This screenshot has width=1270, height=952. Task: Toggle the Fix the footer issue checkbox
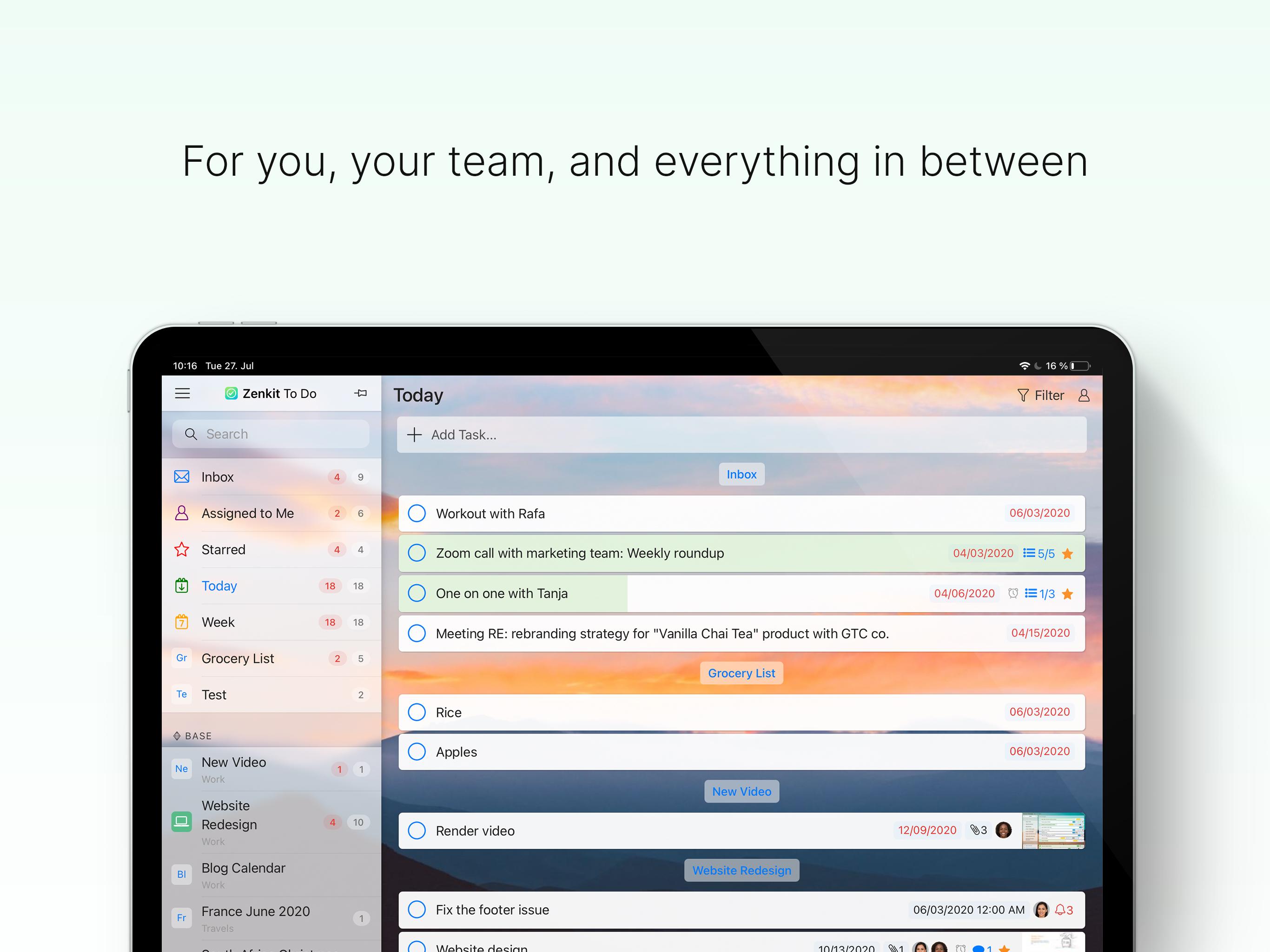(419, 908)
